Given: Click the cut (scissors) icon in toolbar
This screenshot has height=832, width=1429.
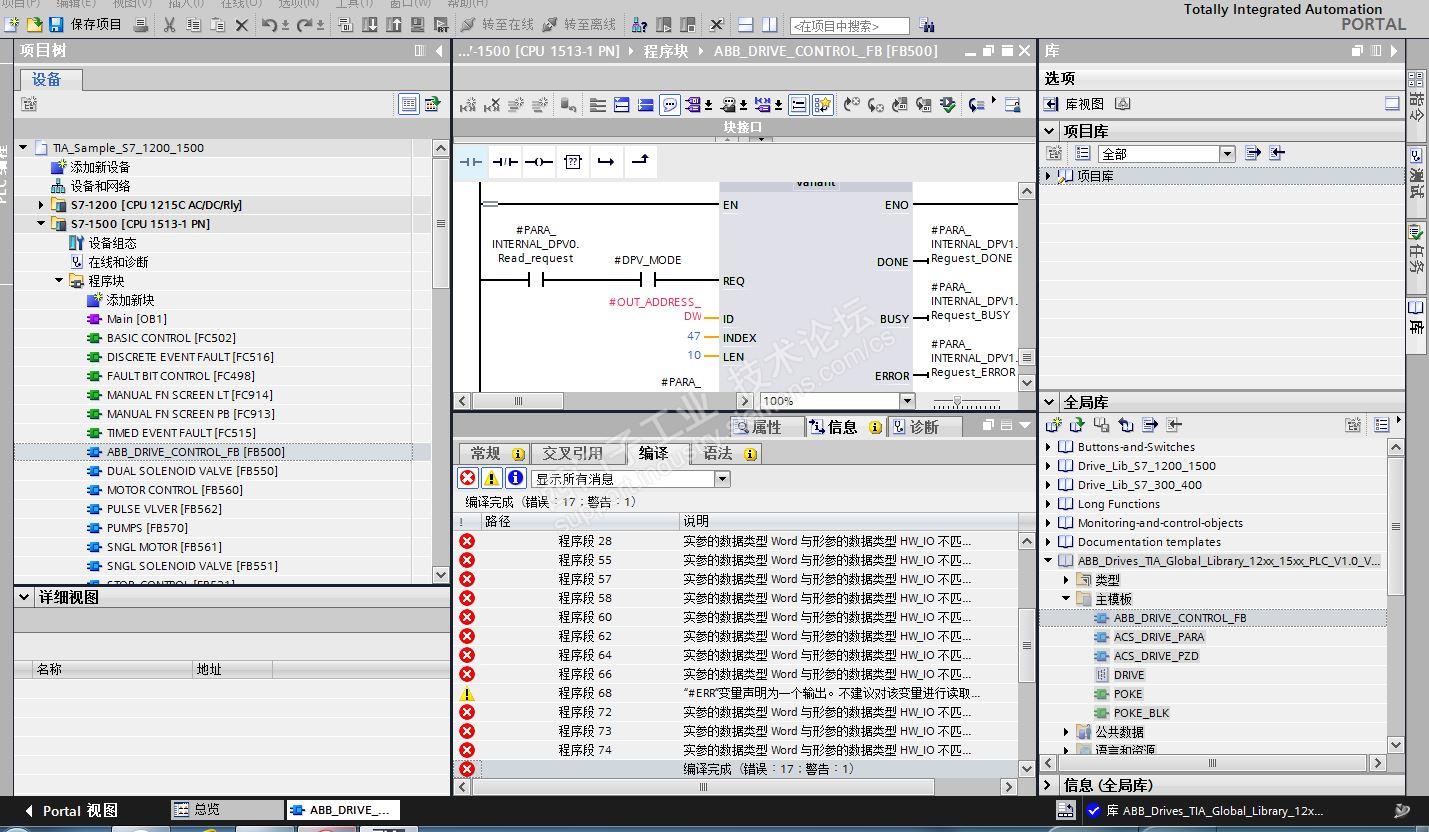Looking at the screenshot, I should tap(169, 24).
